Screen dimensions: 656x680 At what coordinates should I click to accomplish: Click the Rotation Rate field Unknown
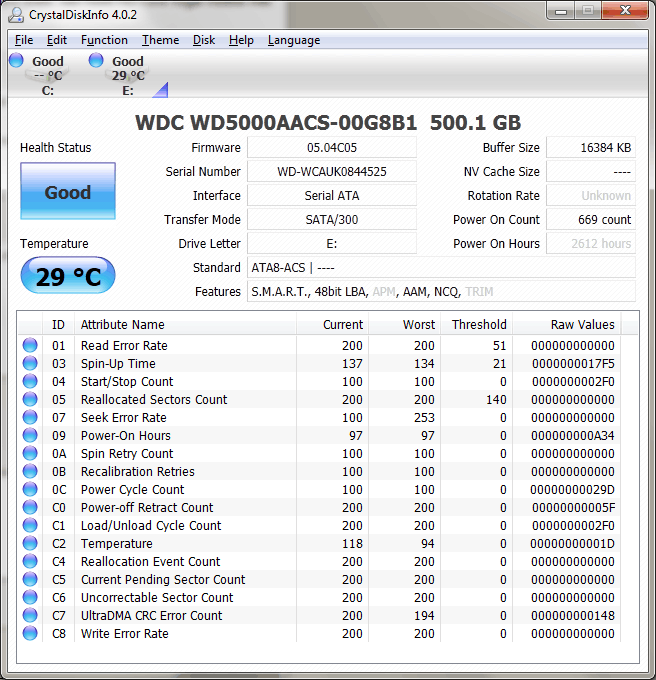(591, 196)
